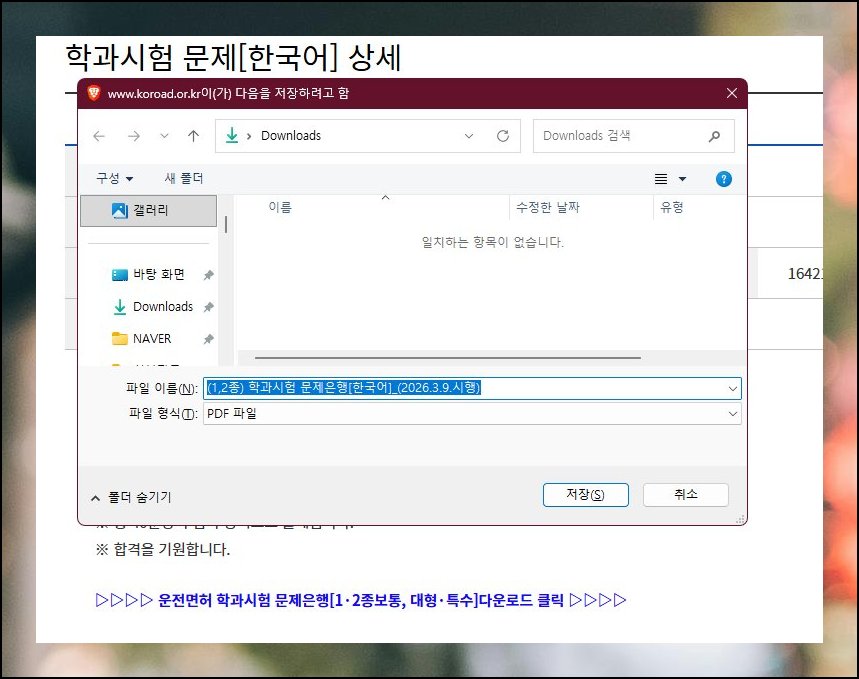Sort by 이름 column header

[280, 207]
